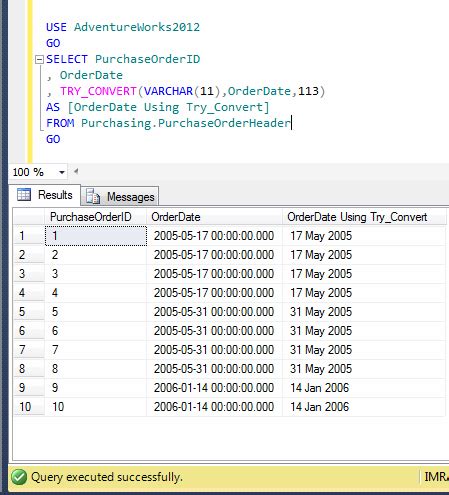
Task: Click '17 May 2005' in row 4
Action: (321, 293)
